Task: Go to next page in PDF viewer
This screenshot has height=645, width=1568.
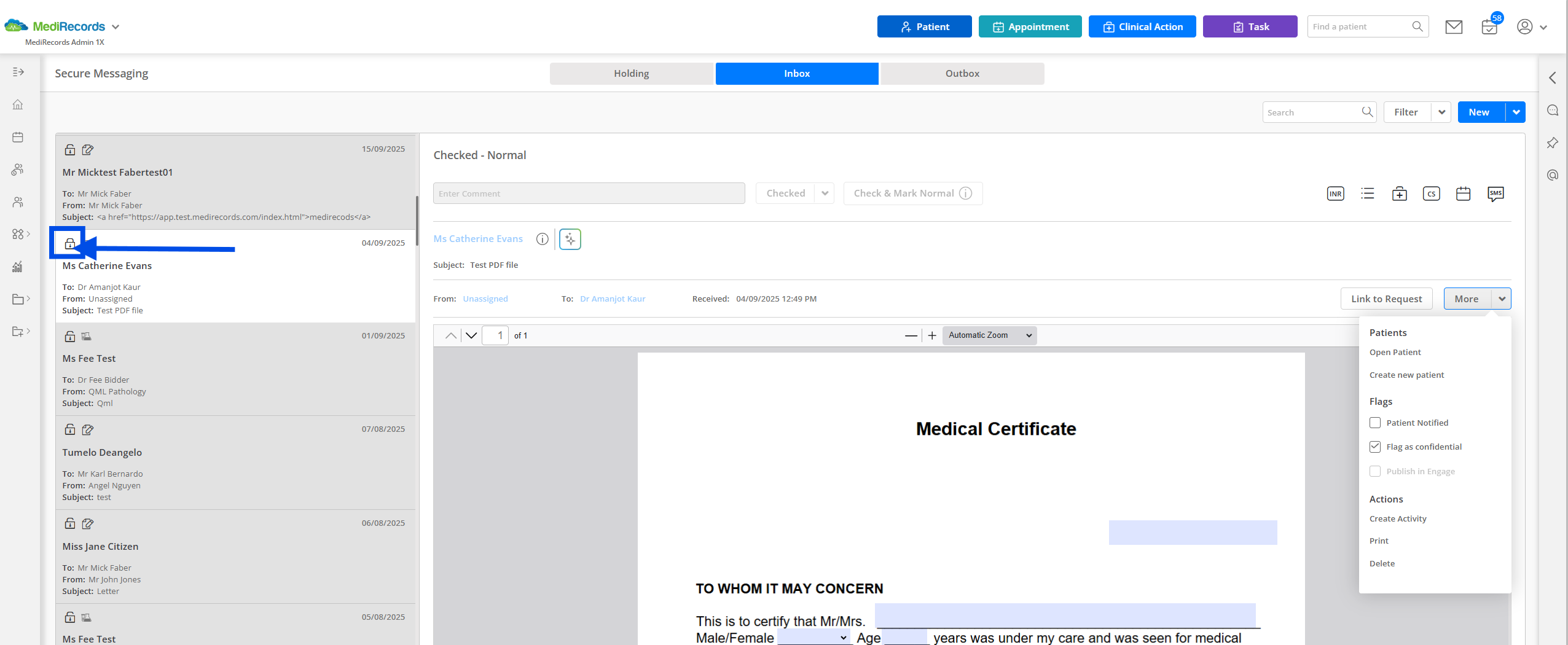Action: tap(471, 335)
